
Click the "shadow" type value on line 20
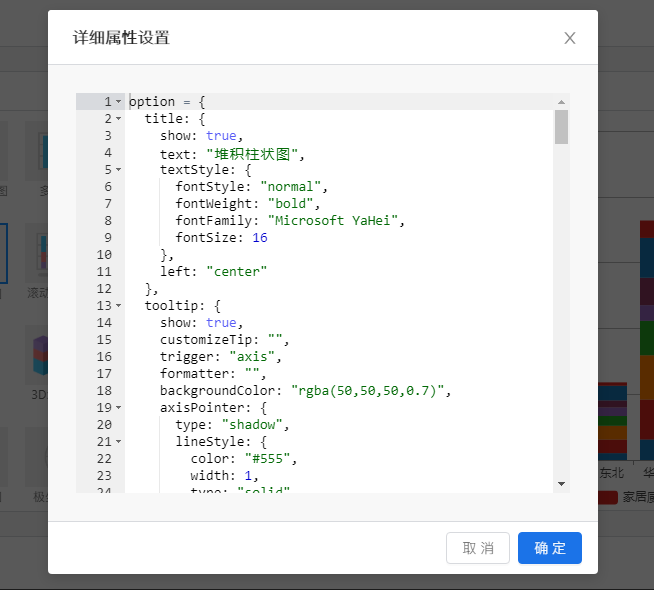click(x=256, y=425)
